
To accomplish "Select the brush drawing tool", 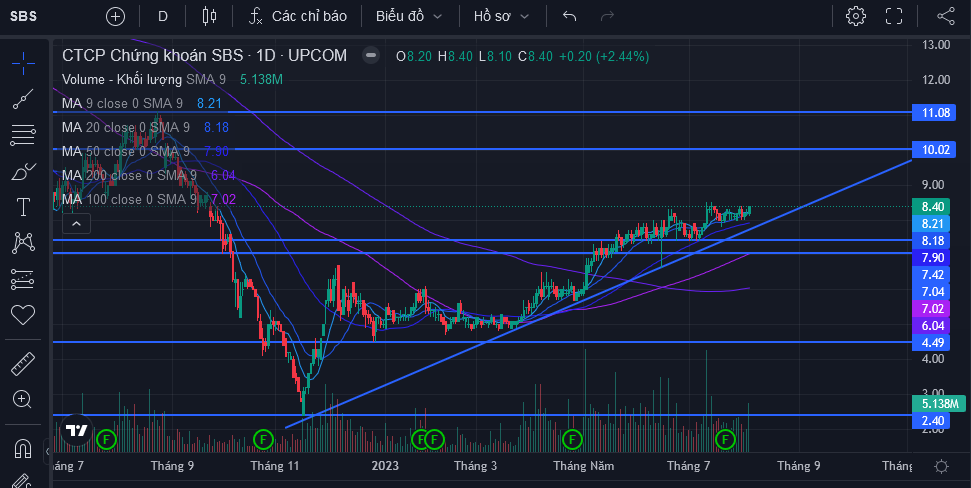I will pos(23,172).
